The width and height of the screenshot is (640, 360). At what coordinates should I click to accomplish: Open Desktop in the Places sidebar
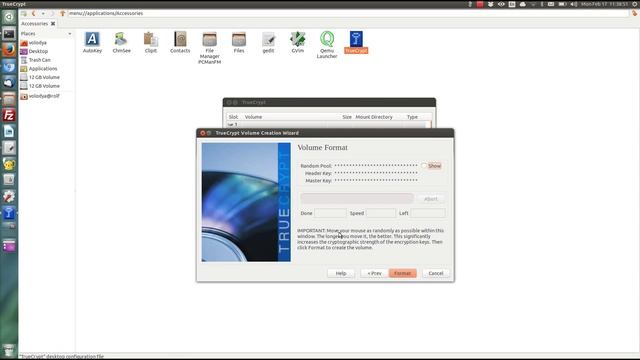pos(38,51)
